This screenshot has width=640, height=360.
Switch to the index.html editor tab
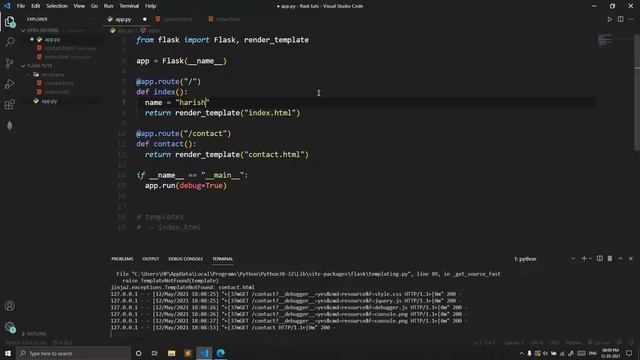[228, 19]
